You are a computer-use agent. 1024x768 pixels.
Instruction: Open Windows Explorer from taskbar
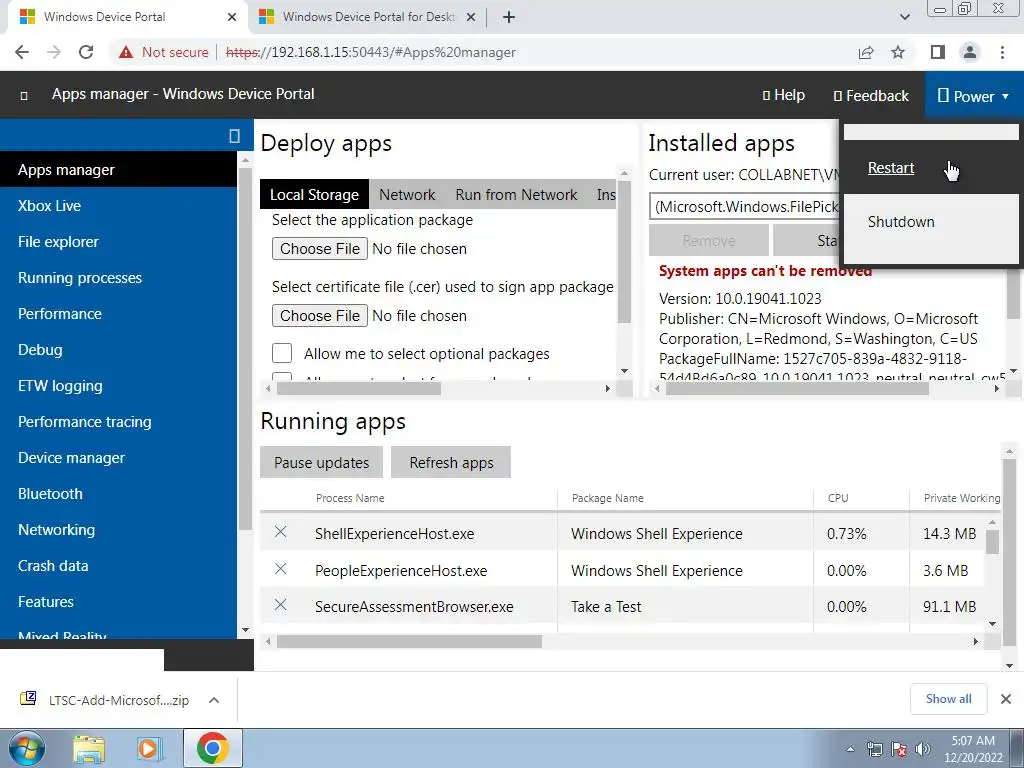point(89,749)
